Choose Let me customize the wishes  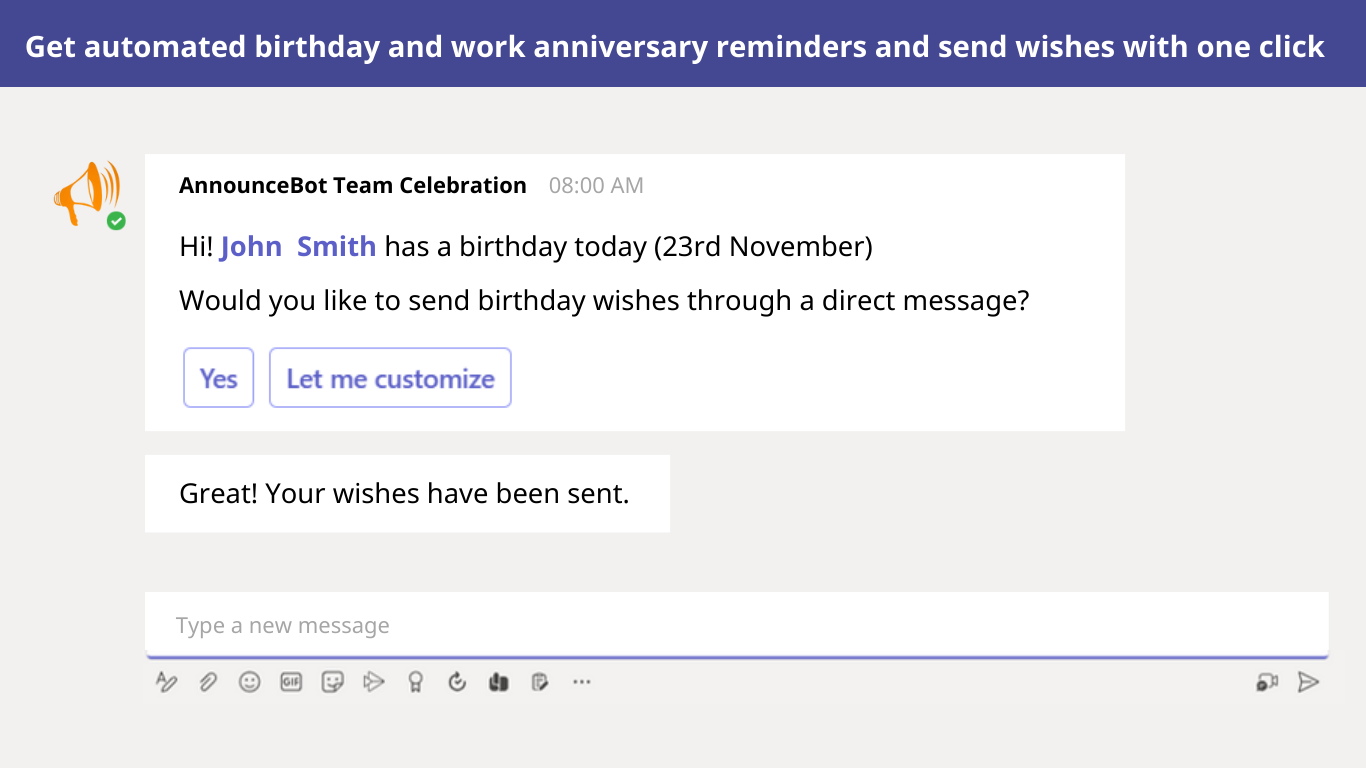coord(390,377)
